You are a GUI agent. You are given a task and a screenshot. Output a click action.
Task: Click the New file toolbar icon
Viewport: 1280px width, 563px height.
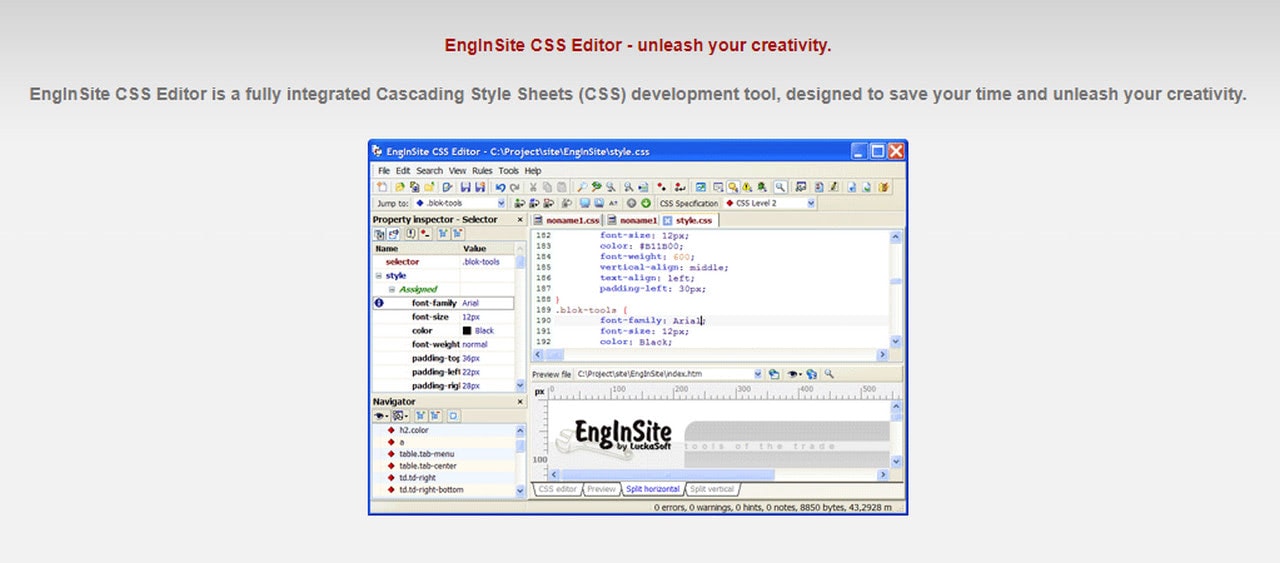(x=382, y=187)
